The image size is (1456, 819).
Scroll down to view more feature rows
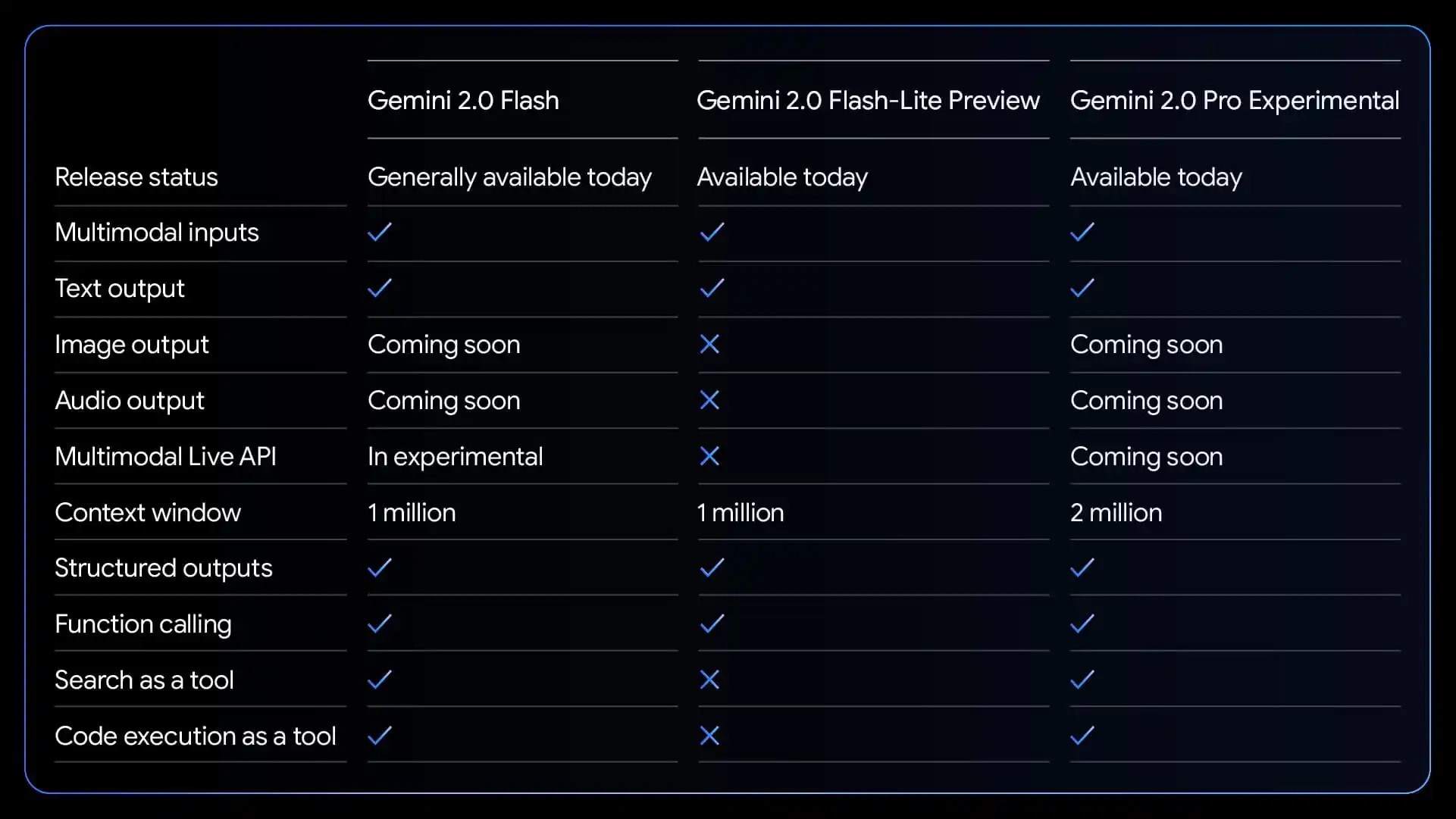(x=728, y=780)
